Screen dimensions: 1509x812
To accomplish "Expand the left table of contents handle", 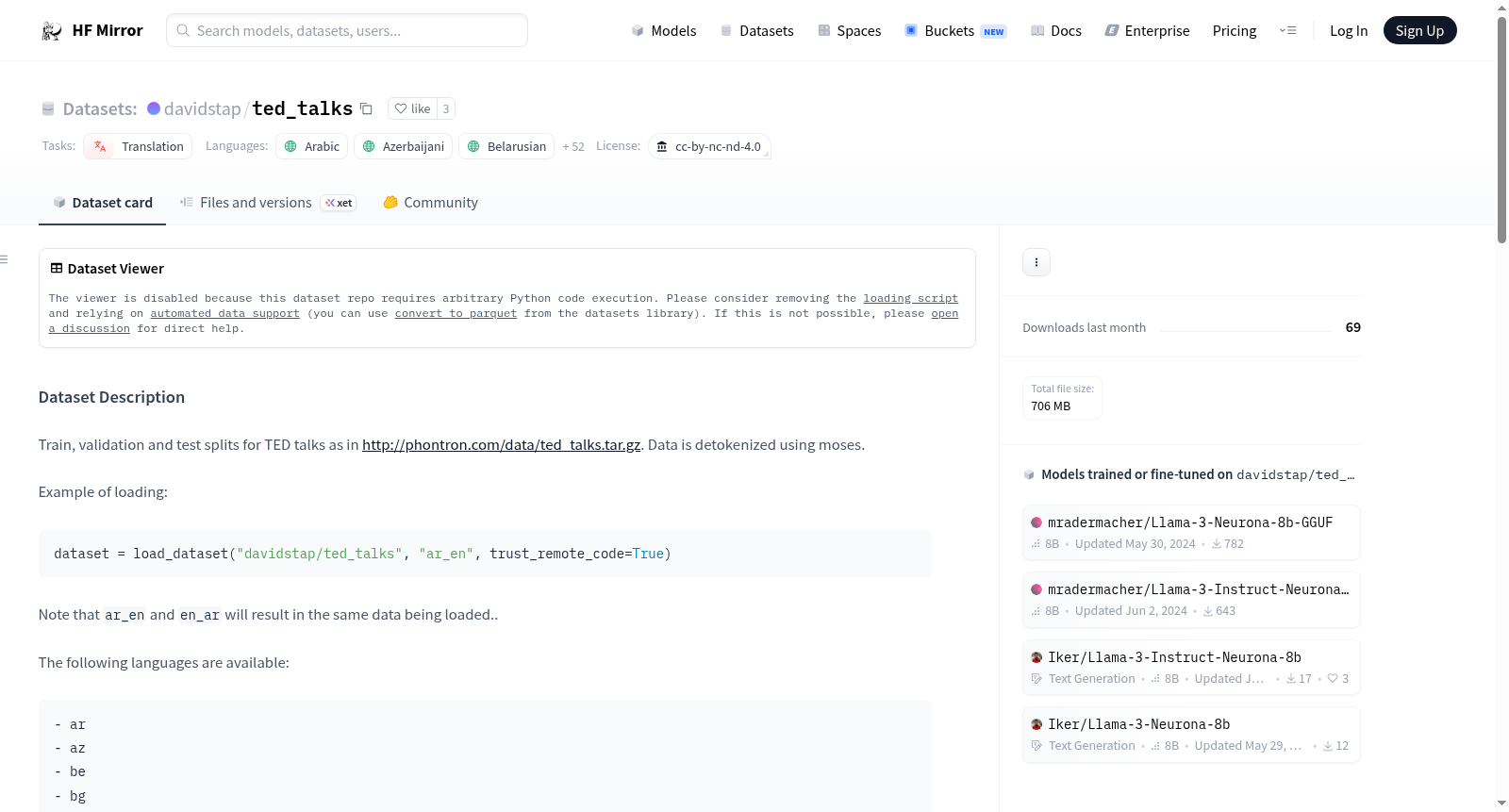I will (x=4, y=259).
